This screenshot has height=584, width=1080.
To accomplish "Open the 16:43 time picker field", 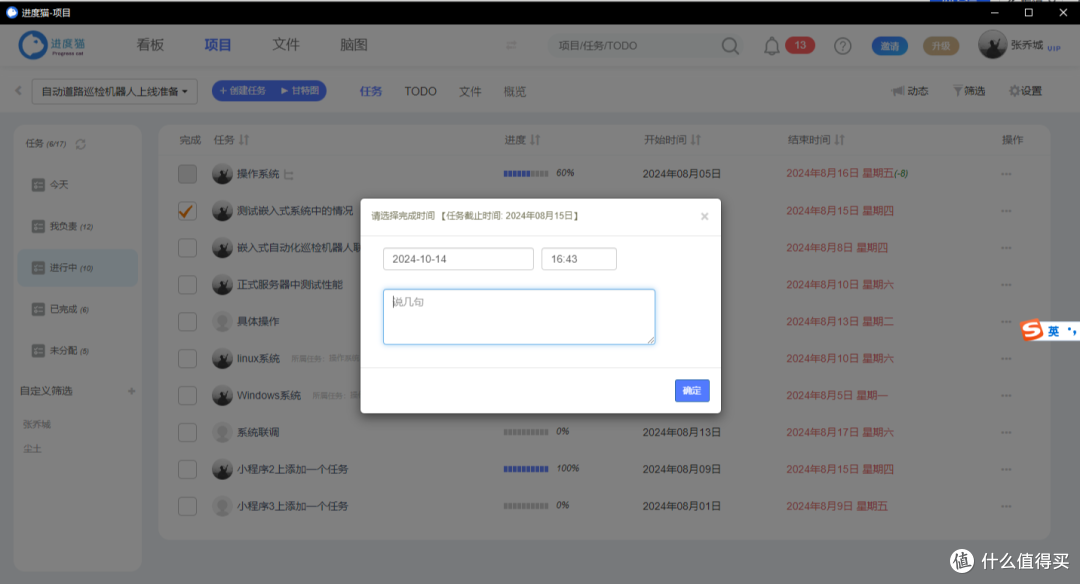I will pos(579,259).
